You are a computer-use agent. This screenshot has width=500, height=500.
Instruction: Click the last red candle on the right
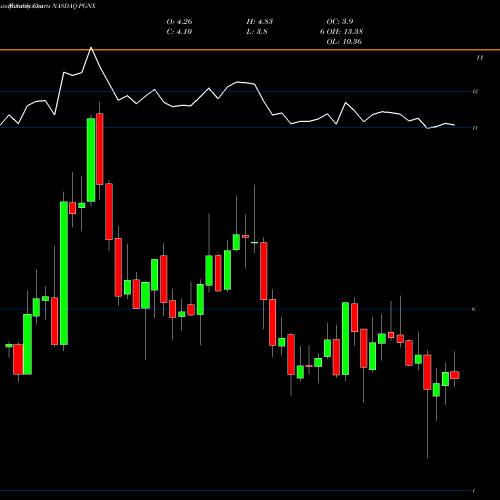(455, 375)
